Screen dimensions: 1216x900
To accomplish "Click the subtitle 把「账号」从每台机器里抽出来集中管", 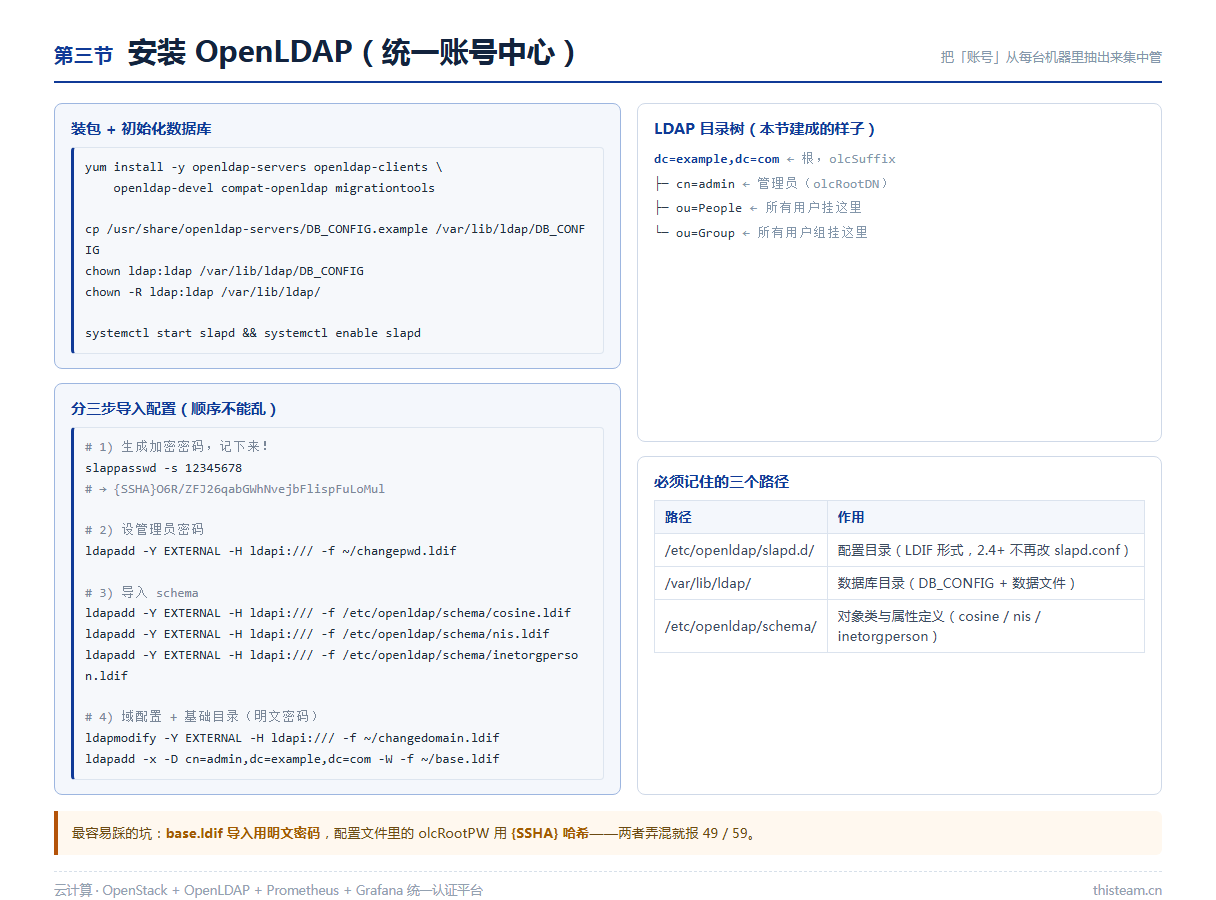I will click(x=1051, y=57).
